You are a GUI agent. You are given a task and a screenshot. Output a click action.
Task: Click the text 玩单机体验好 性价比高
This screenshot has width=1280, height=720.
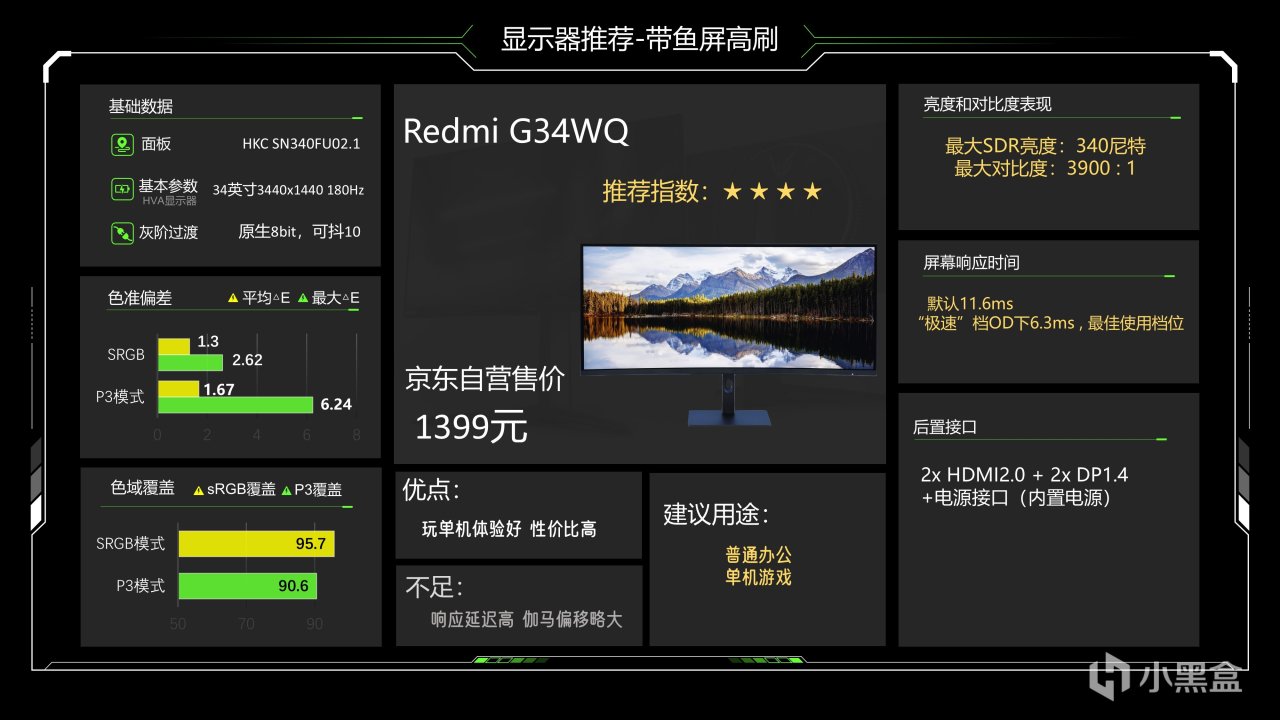point(509,529)
